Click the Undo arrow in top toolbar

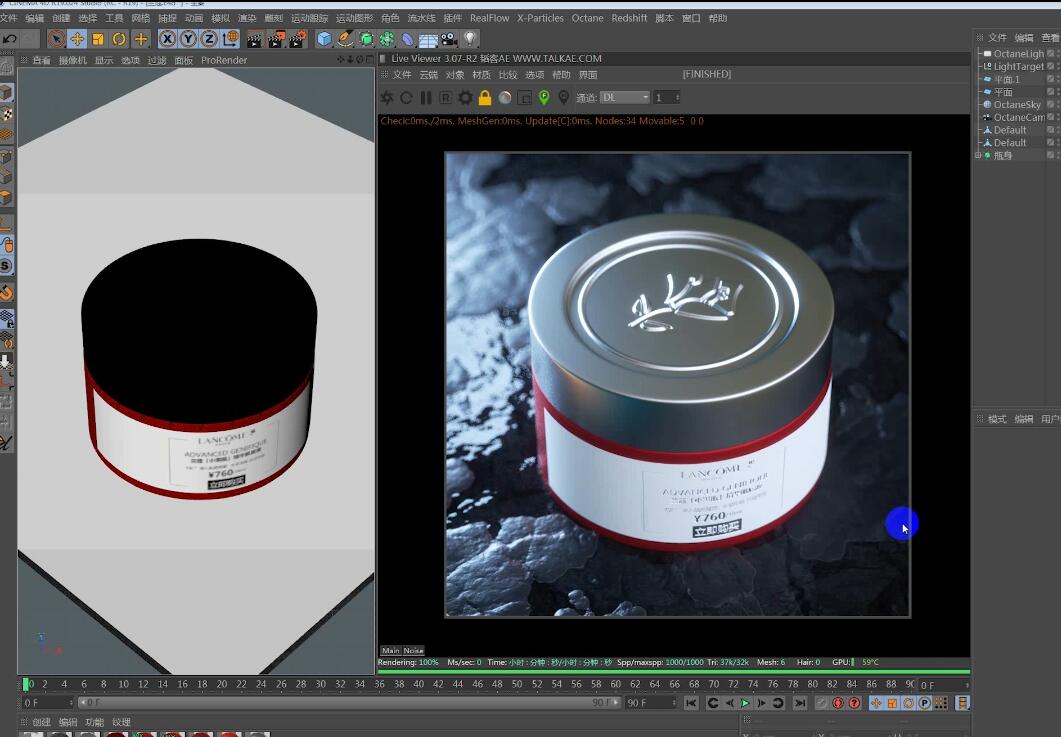tap(9, 39)
